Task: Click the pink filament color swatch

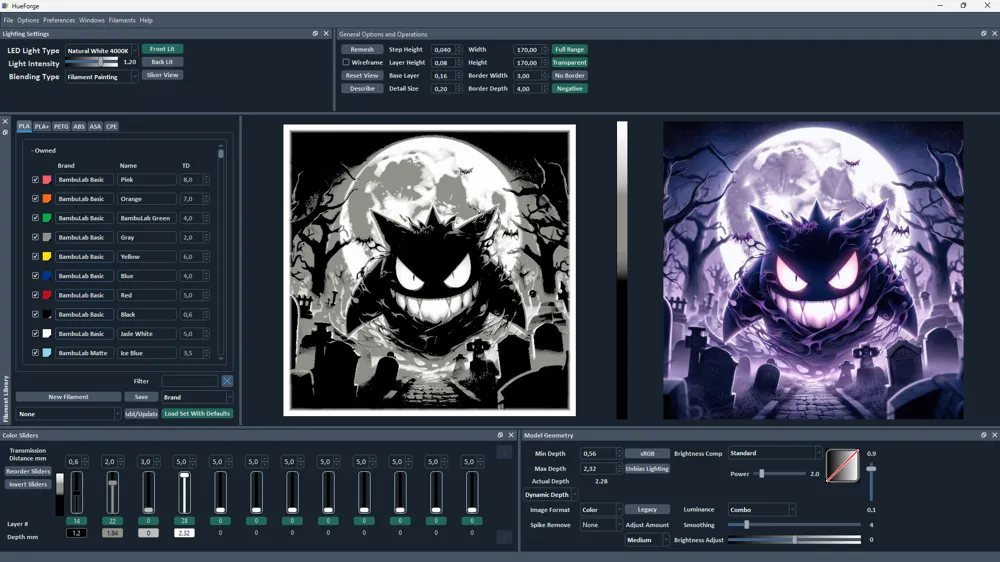Action: pyautogui.click(x=47, y=180)
